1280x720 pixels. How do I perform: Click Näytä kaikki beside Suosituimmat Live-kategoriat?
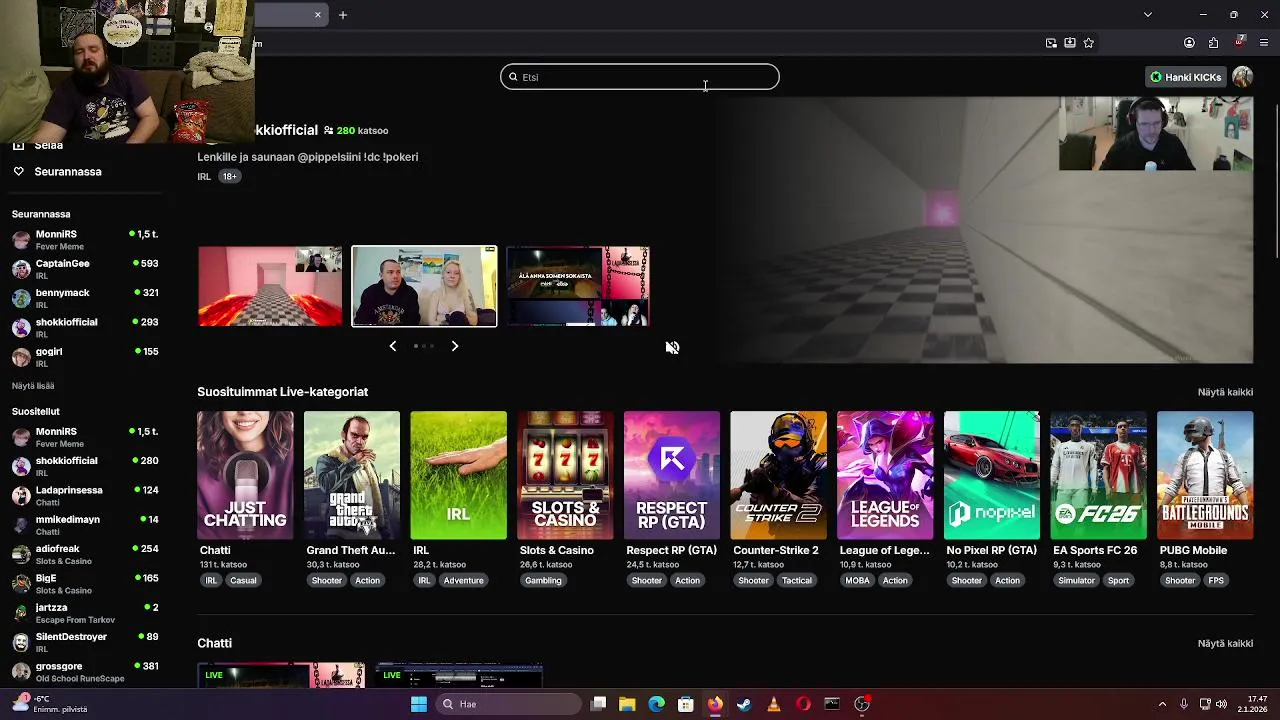point(1225,392)
